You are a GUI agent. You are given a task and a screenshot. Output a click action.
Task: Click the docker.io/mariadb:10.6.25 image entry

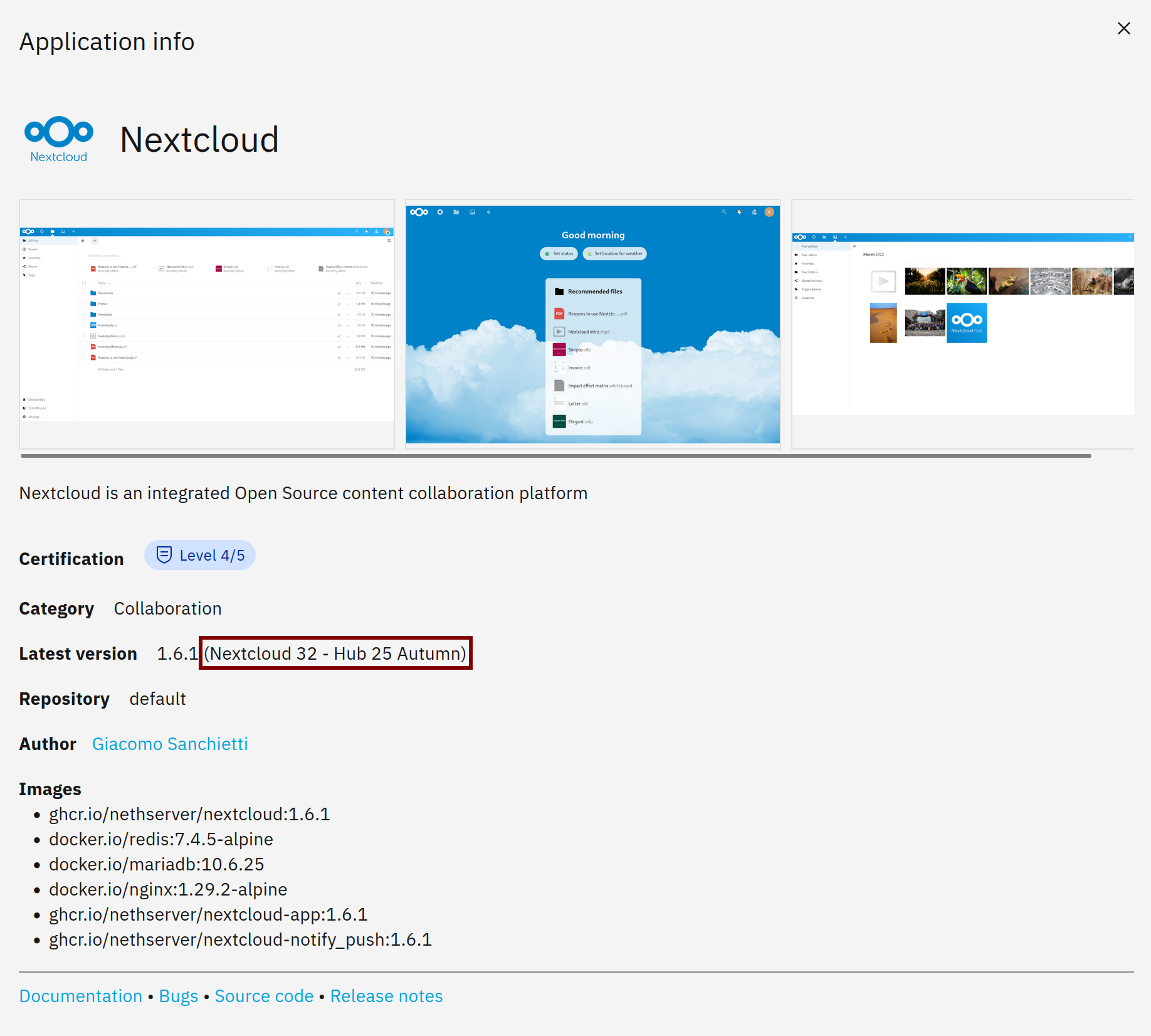tap(157, 864)
